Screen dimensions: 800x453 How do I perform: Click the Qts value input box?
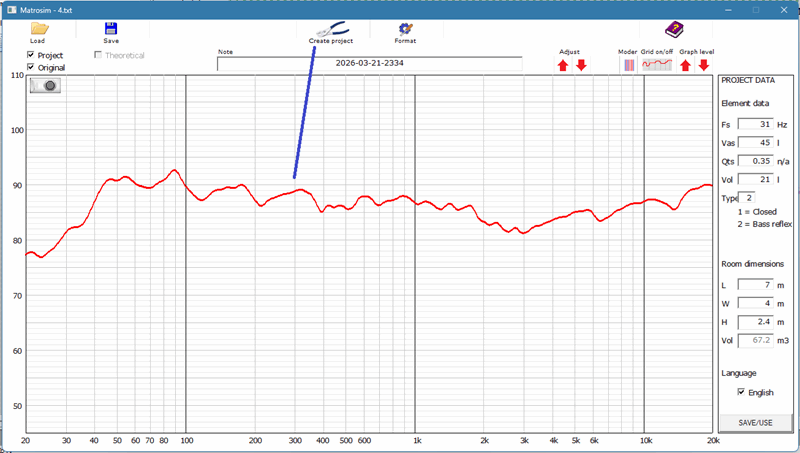pos(755,161)
